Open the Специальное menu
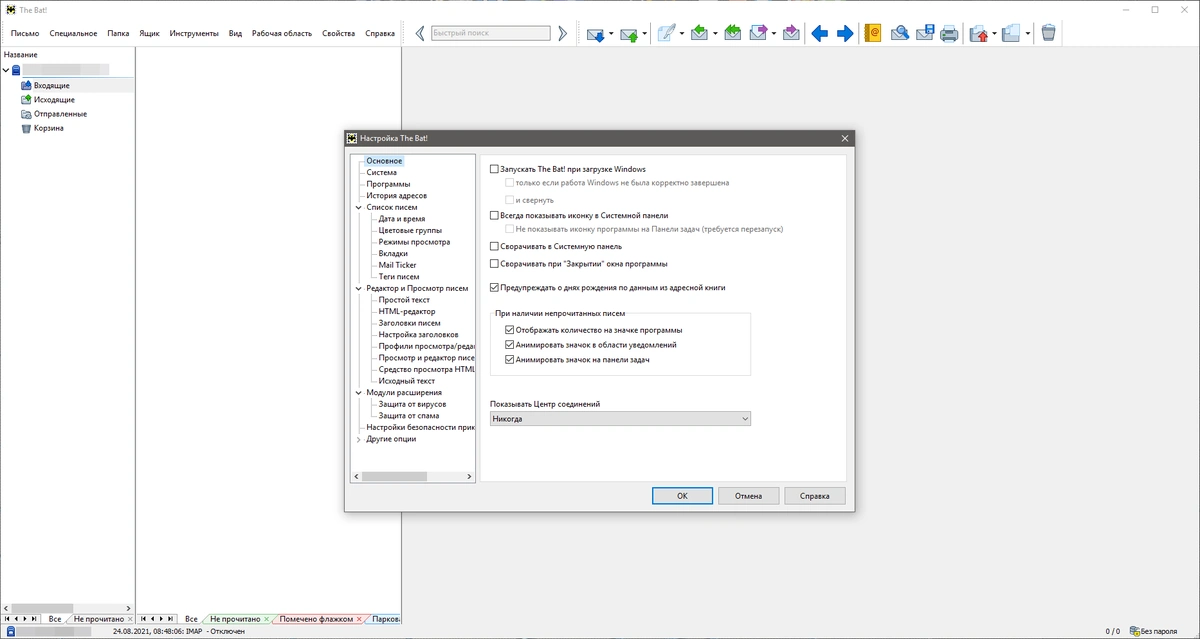Viewport: 1200px width, 639px height. click(75, 33)
